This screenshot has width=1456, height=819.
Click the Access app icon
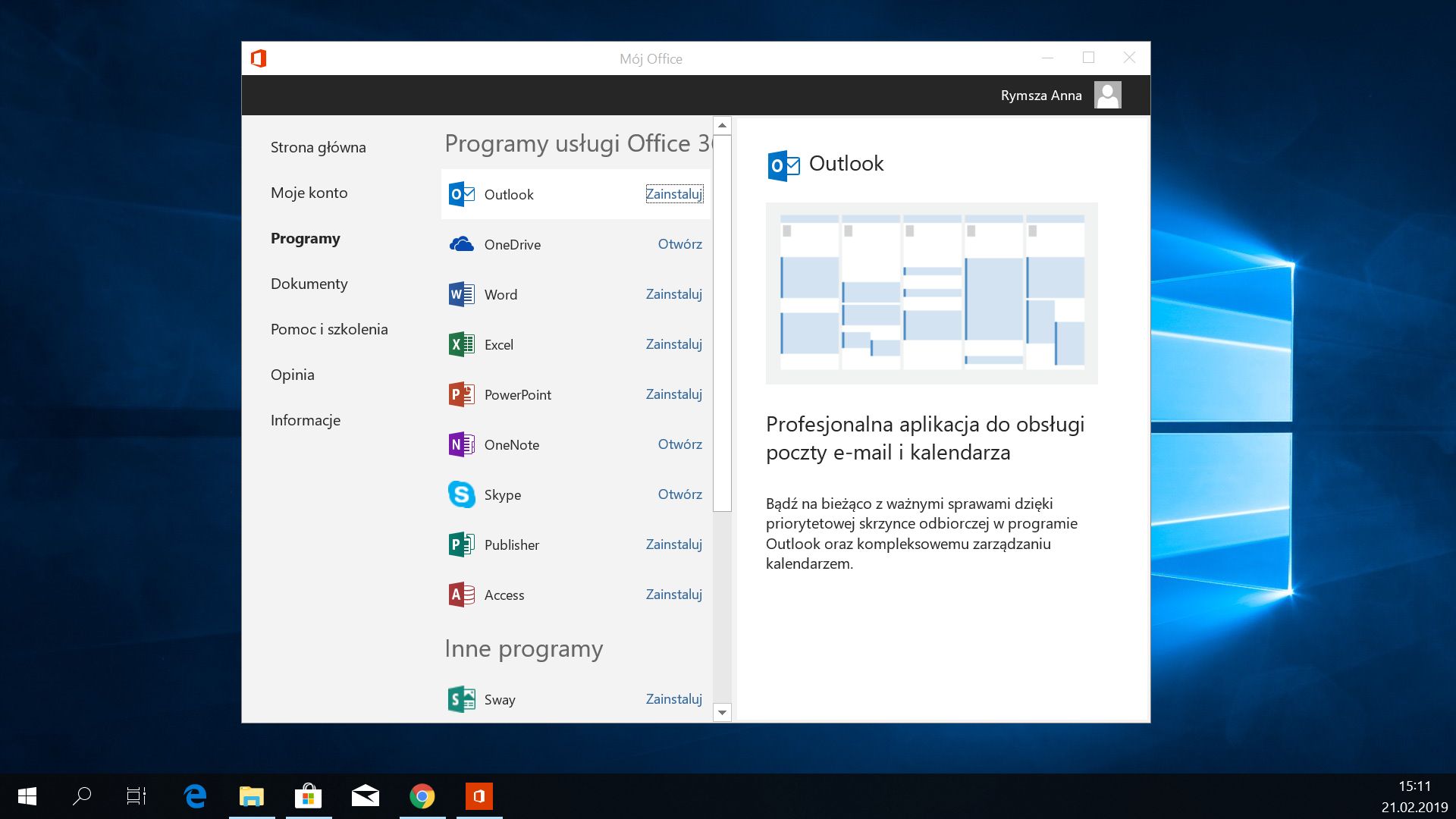point(461,595)
